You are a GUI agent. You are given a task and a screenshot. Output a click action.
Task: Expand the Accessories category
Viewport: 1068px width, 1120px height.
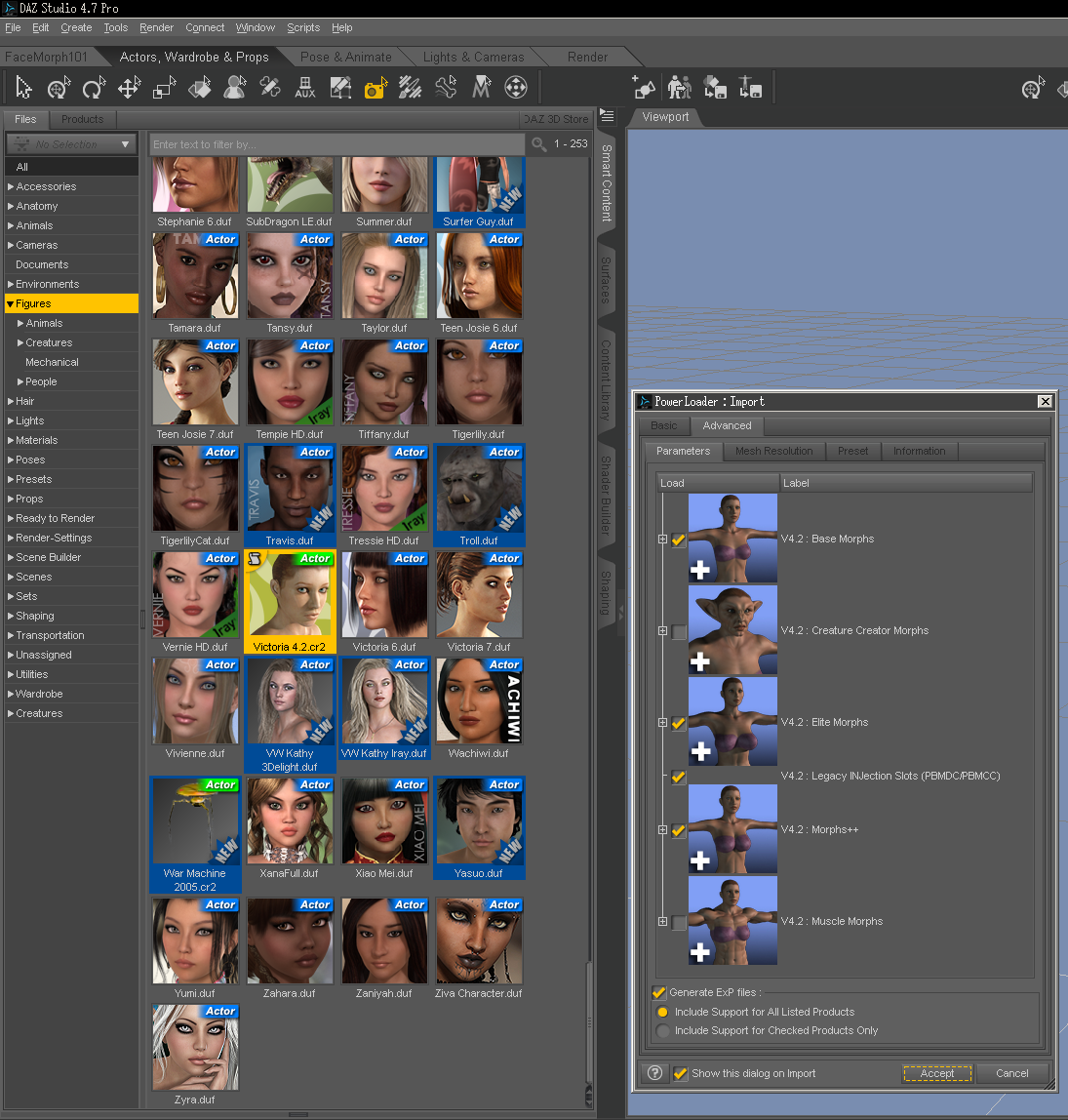click(11, 186)
